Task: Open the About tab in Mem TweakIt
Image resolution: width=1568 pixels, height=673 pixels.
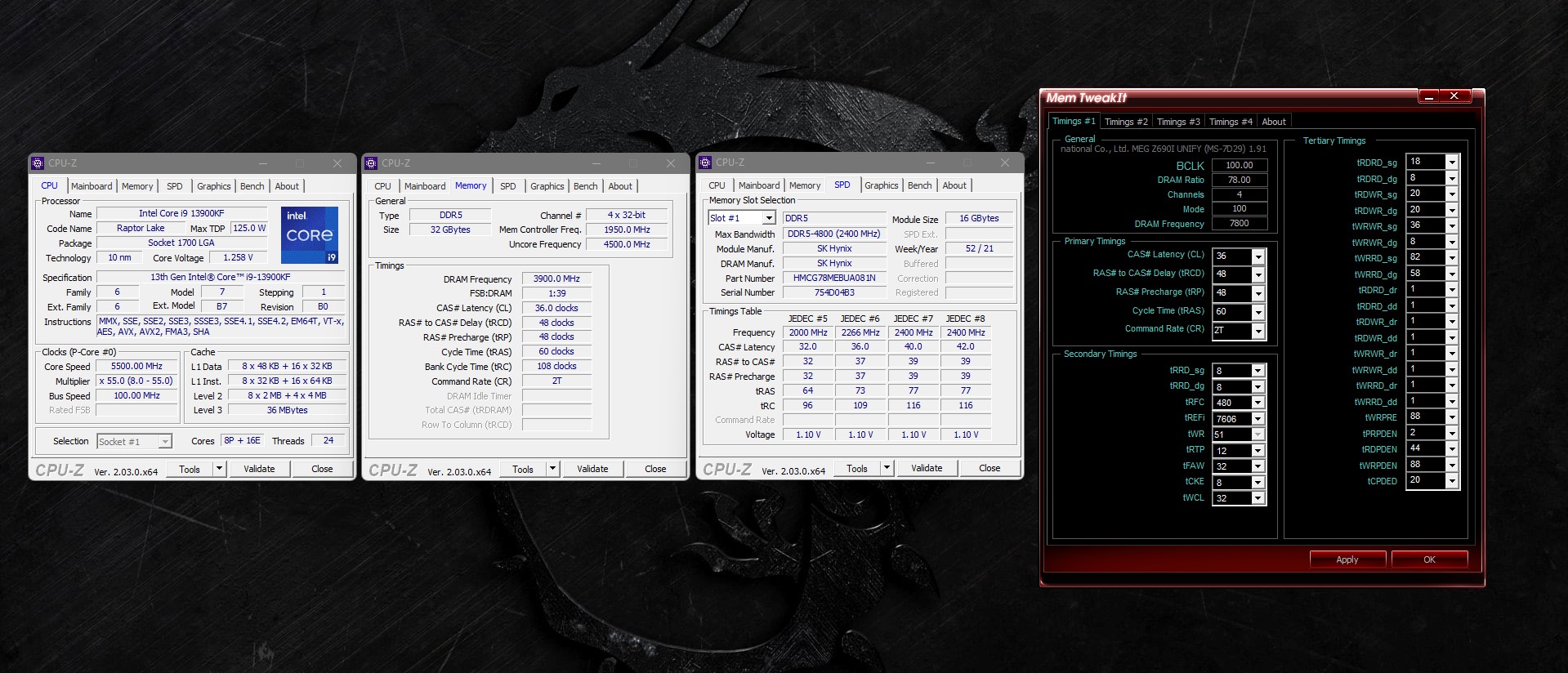Action: coord(1274,122)
